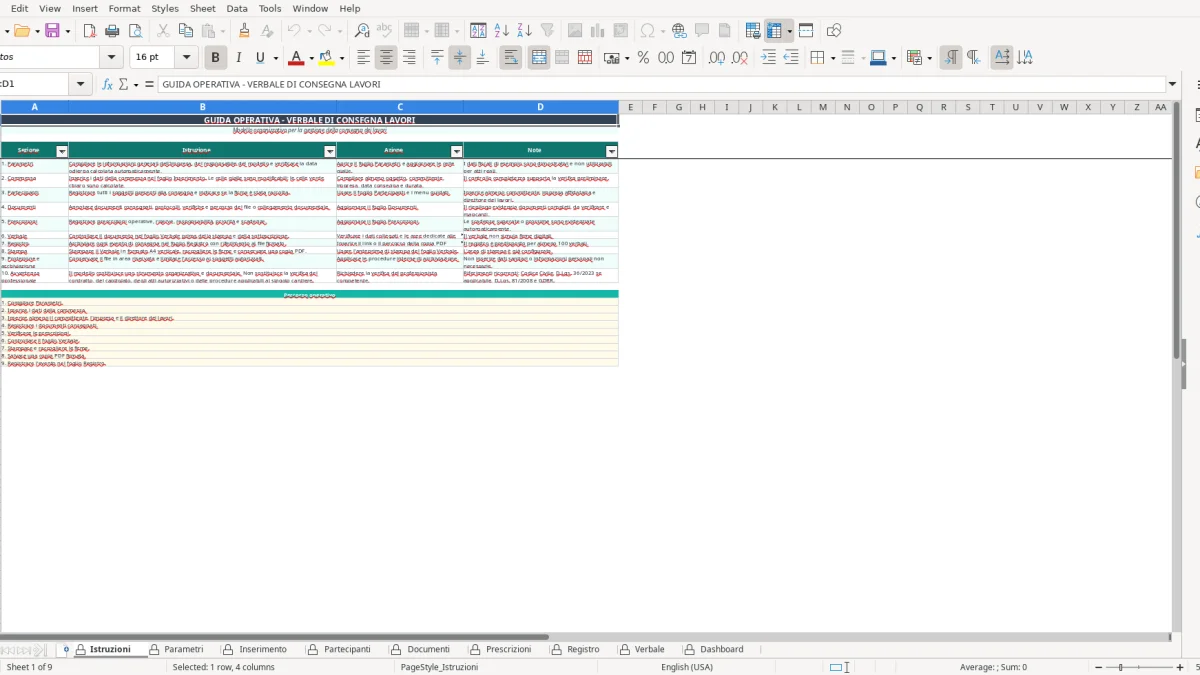This screenshot has width=1200, height=675.
Task: Click the Add Decimal Place icon
Action: (x=716, y=58)
